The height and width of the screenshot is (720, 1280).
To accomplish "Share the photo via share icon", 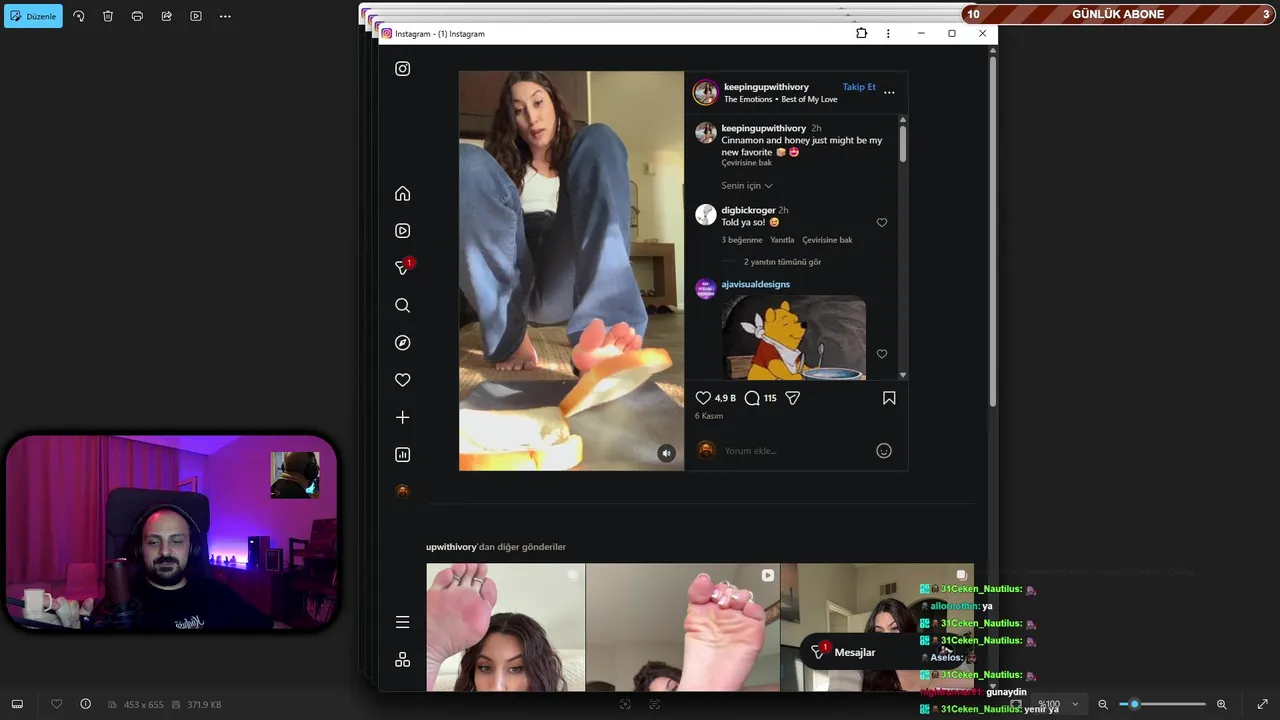I will coord(167,16).
